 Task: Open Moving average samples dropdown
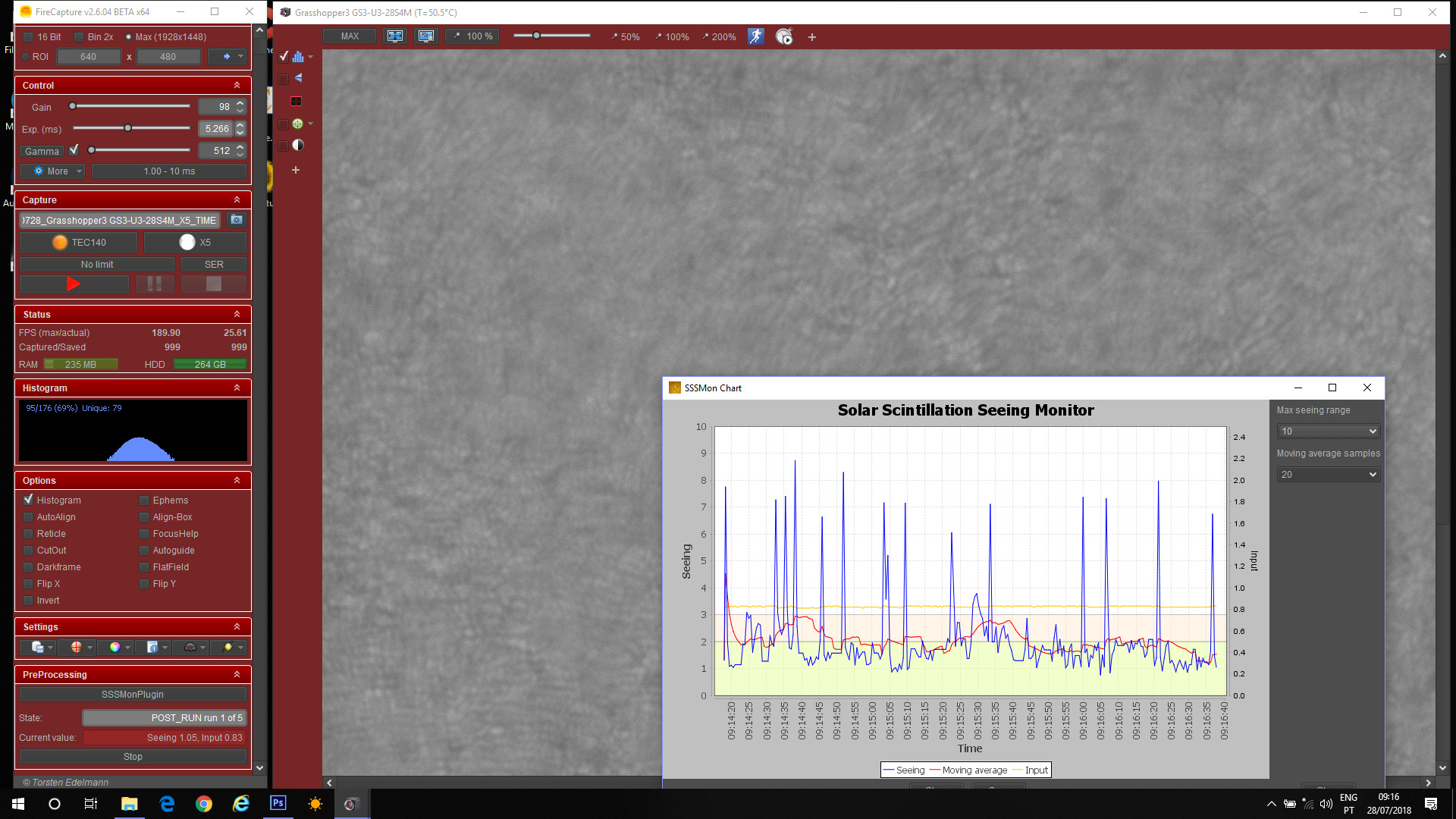1328,474
